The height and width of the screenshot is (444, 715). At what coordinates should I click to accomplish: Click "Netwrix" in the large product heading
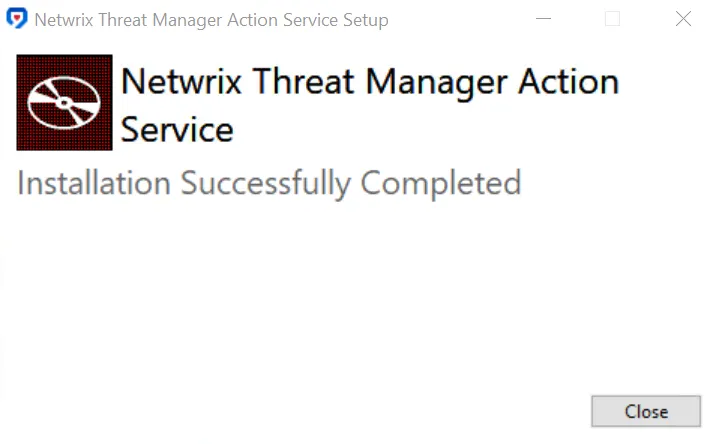(x=181, y=82)
